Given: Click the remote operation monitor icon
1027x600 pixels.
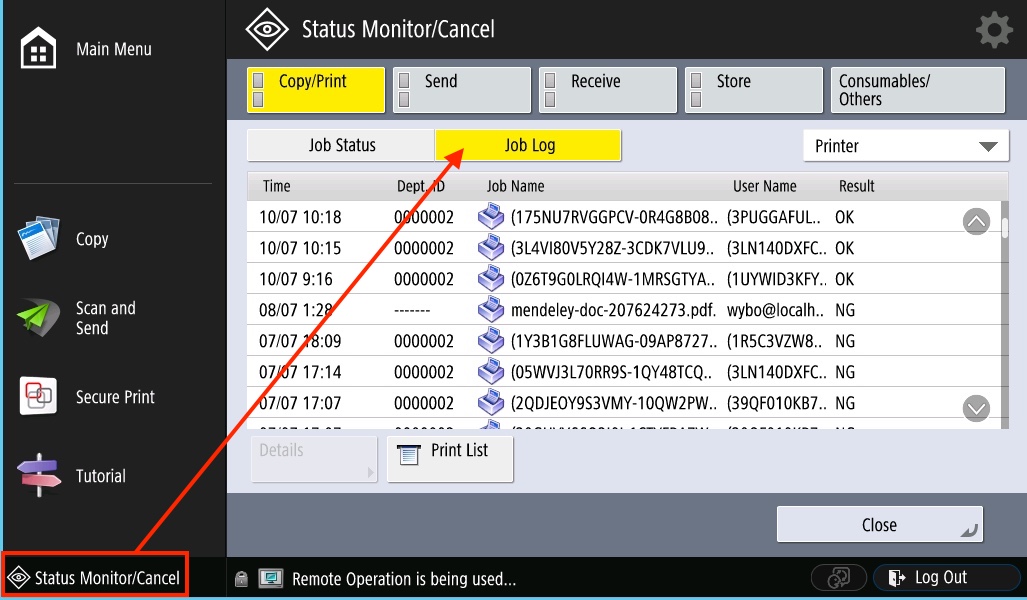Looking at the screenshot, I should (x=271, y=579).
